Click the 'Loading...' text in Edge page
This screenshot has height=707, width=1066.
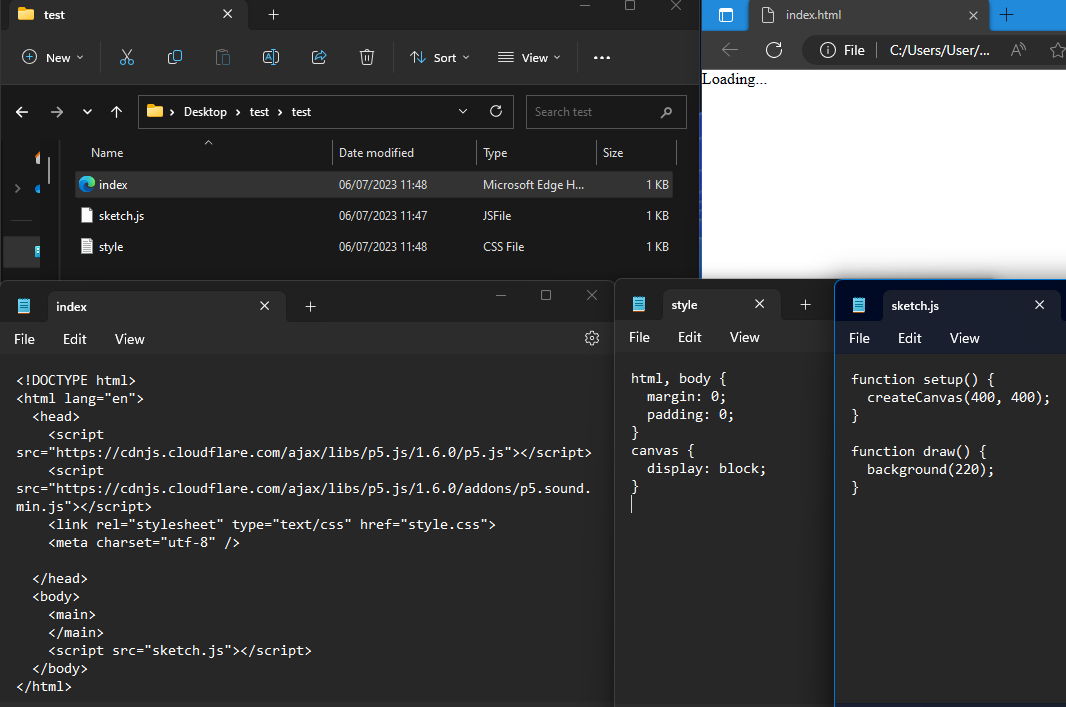click(x=734, y=79)
